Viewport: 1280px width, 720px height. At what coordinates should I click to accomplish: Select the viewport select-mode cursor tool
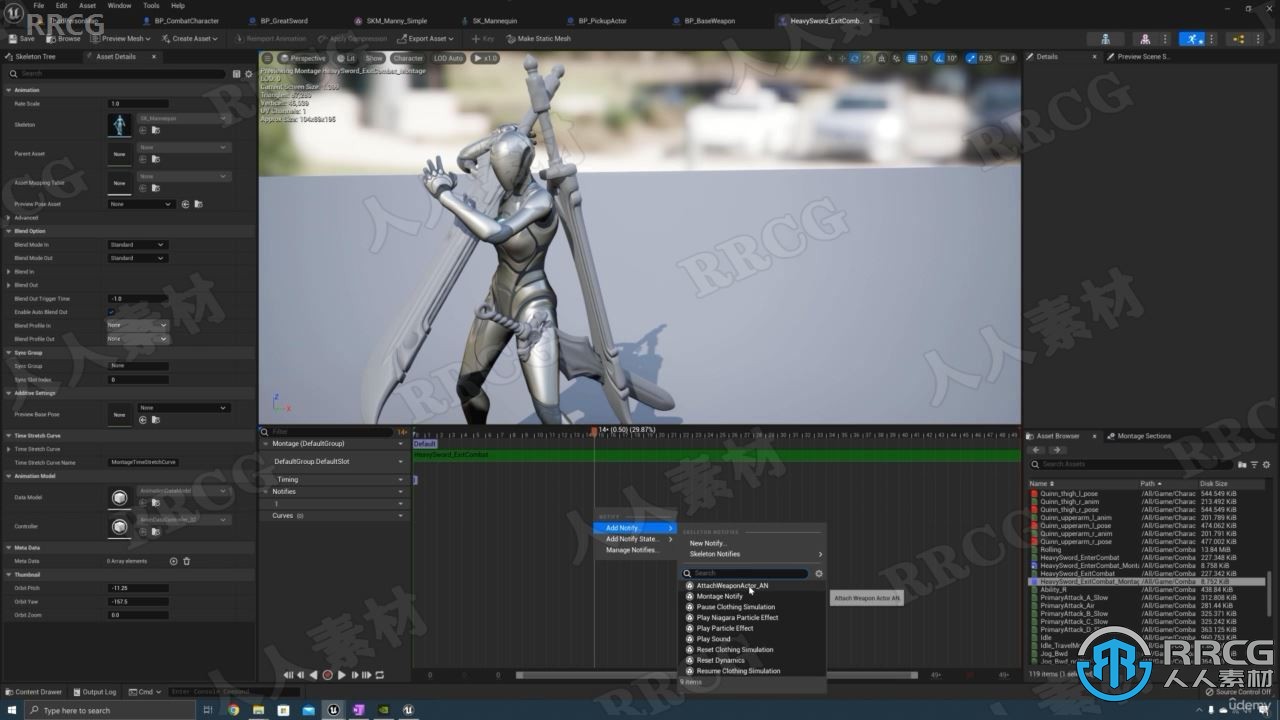pyautogui.click(x=830, y=58)
